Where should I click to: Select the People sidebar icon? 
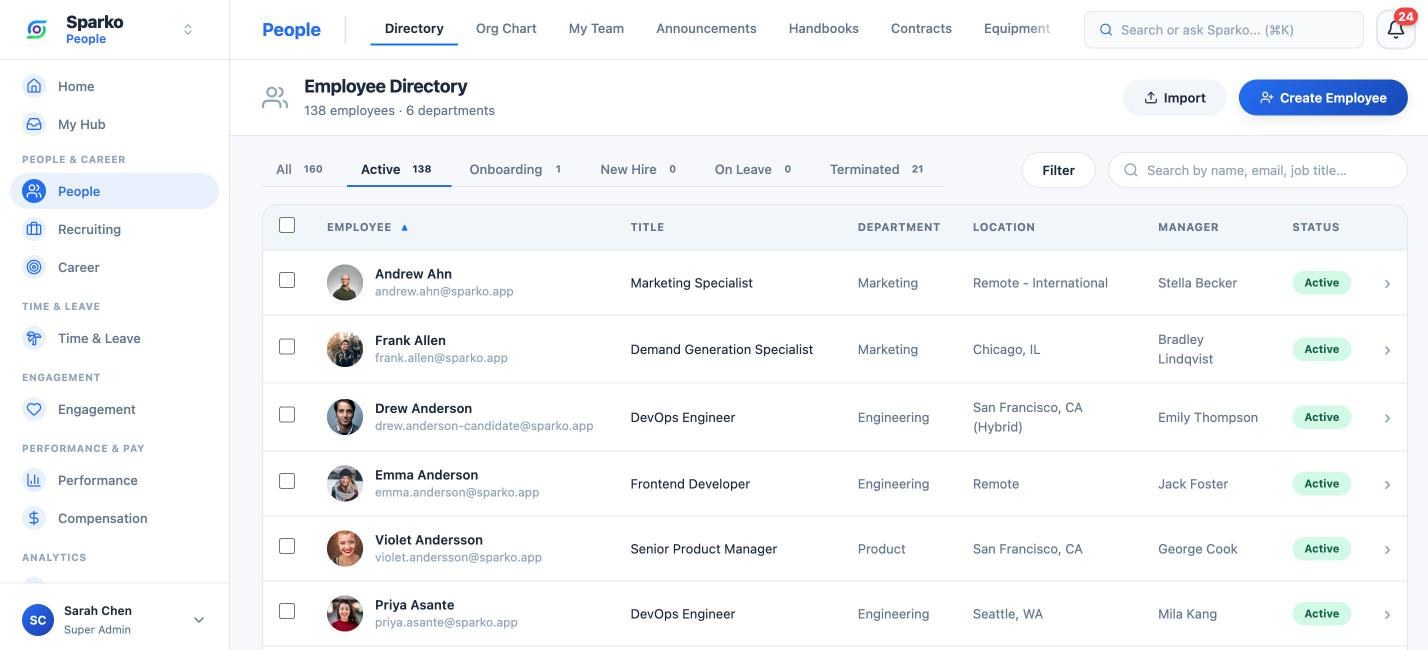[34, 191]
